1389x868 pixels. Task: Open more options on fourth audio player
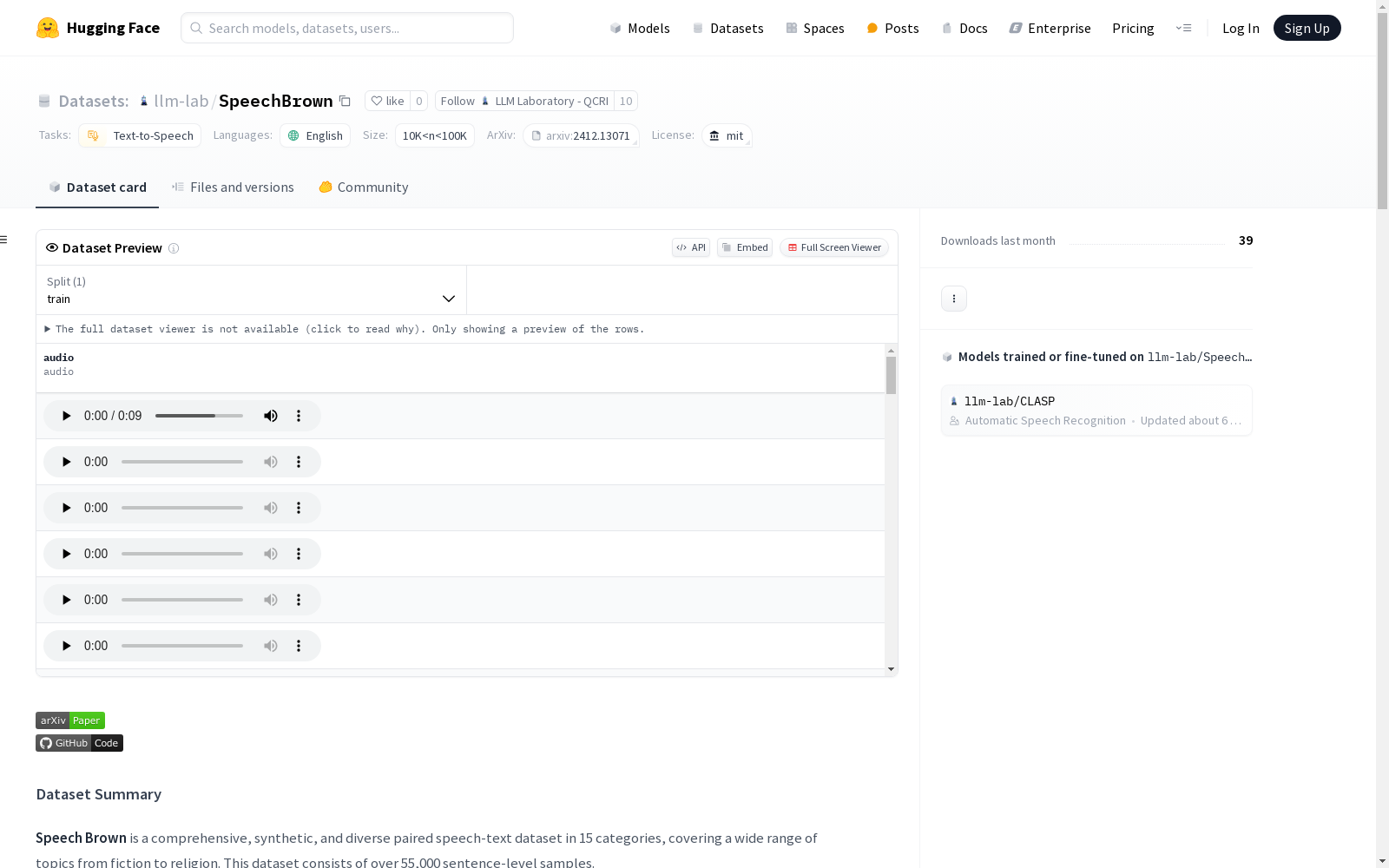point(299,554)
